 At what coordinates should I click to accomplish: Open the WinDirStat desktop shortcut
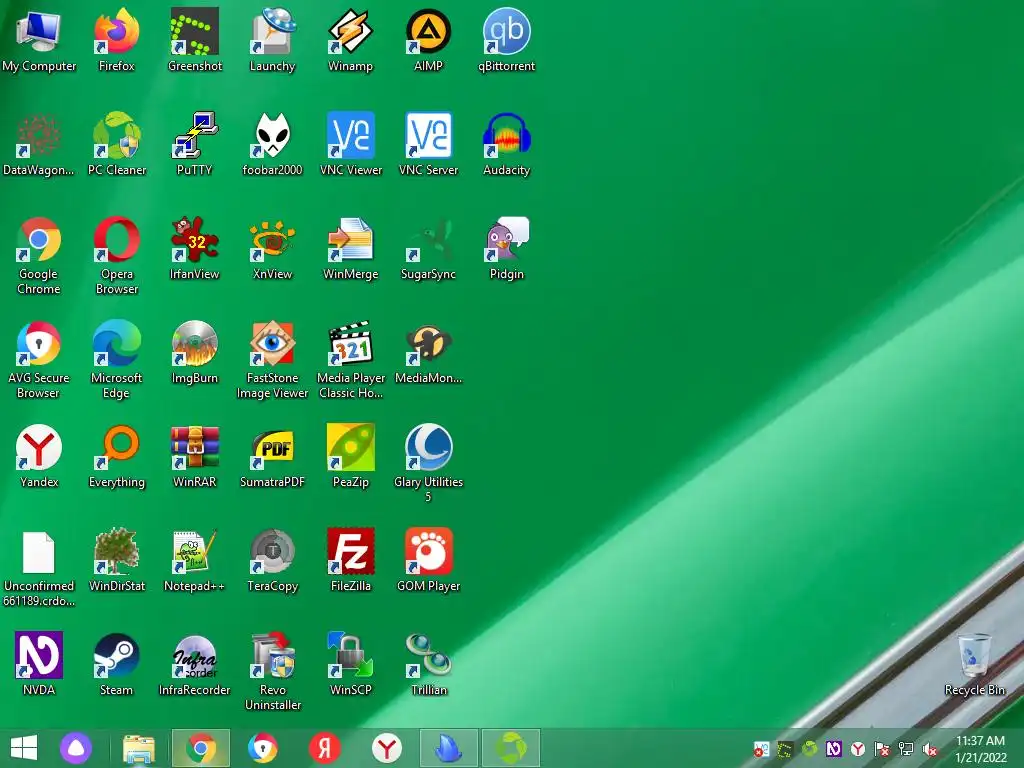pyautogui.click(x=117, y=560)
